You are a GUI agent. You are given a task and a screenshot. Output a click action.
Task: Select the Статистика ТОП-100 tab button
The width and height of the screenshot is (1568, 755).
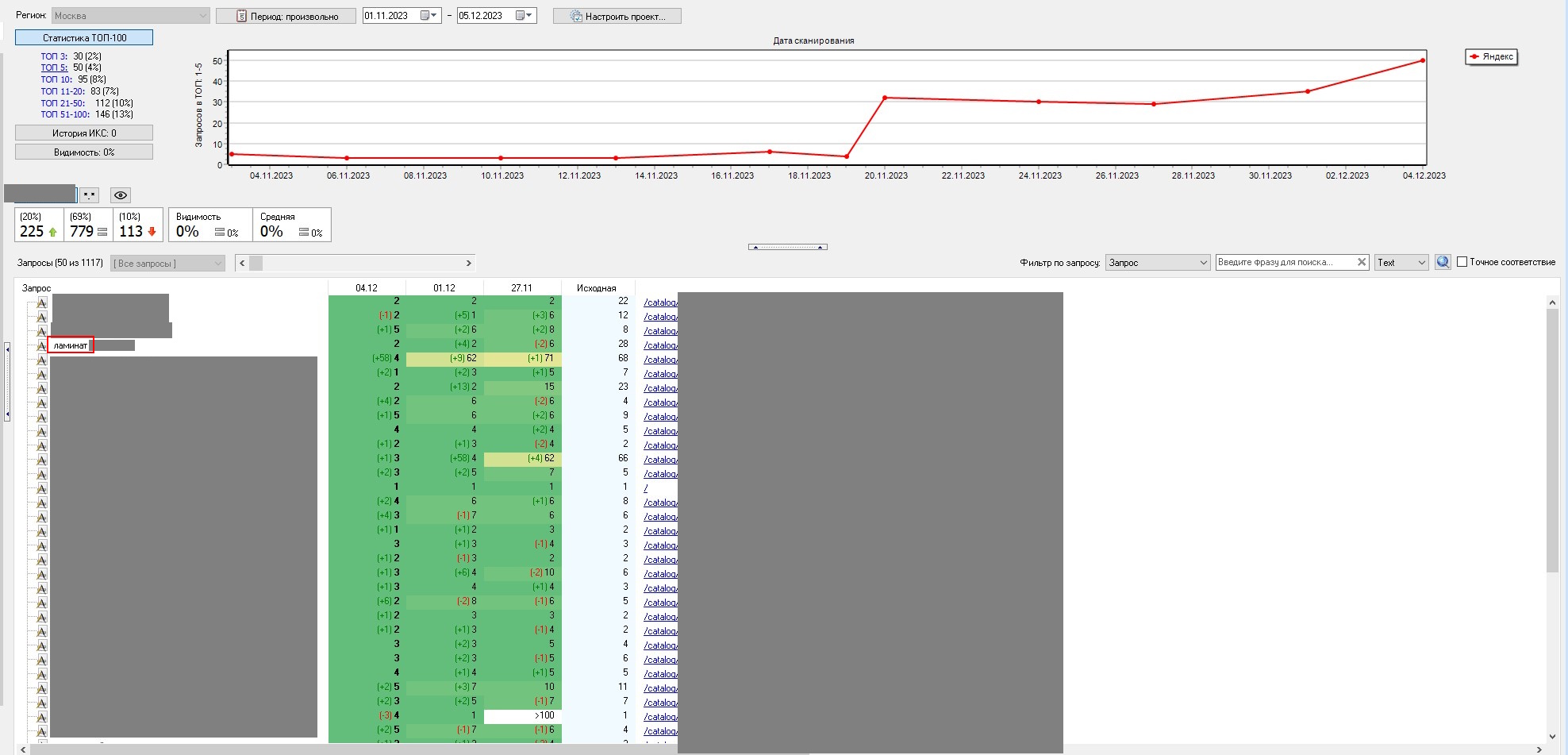pyautogui.click(x=84, y=38)
